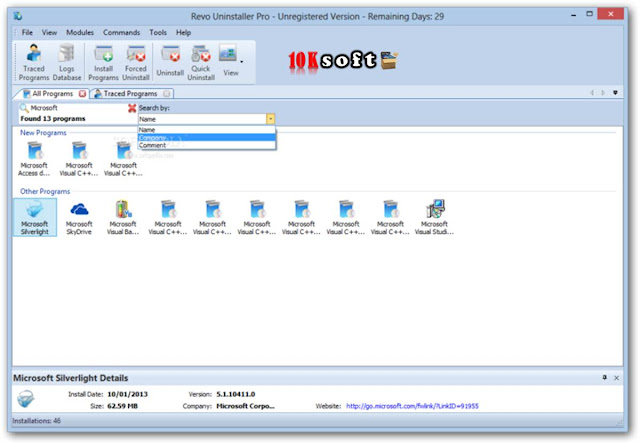The height and width of the screenshot is (444, 640).
Task: Click the magnifier icon in the search box
Action: [x=24, y=108]
